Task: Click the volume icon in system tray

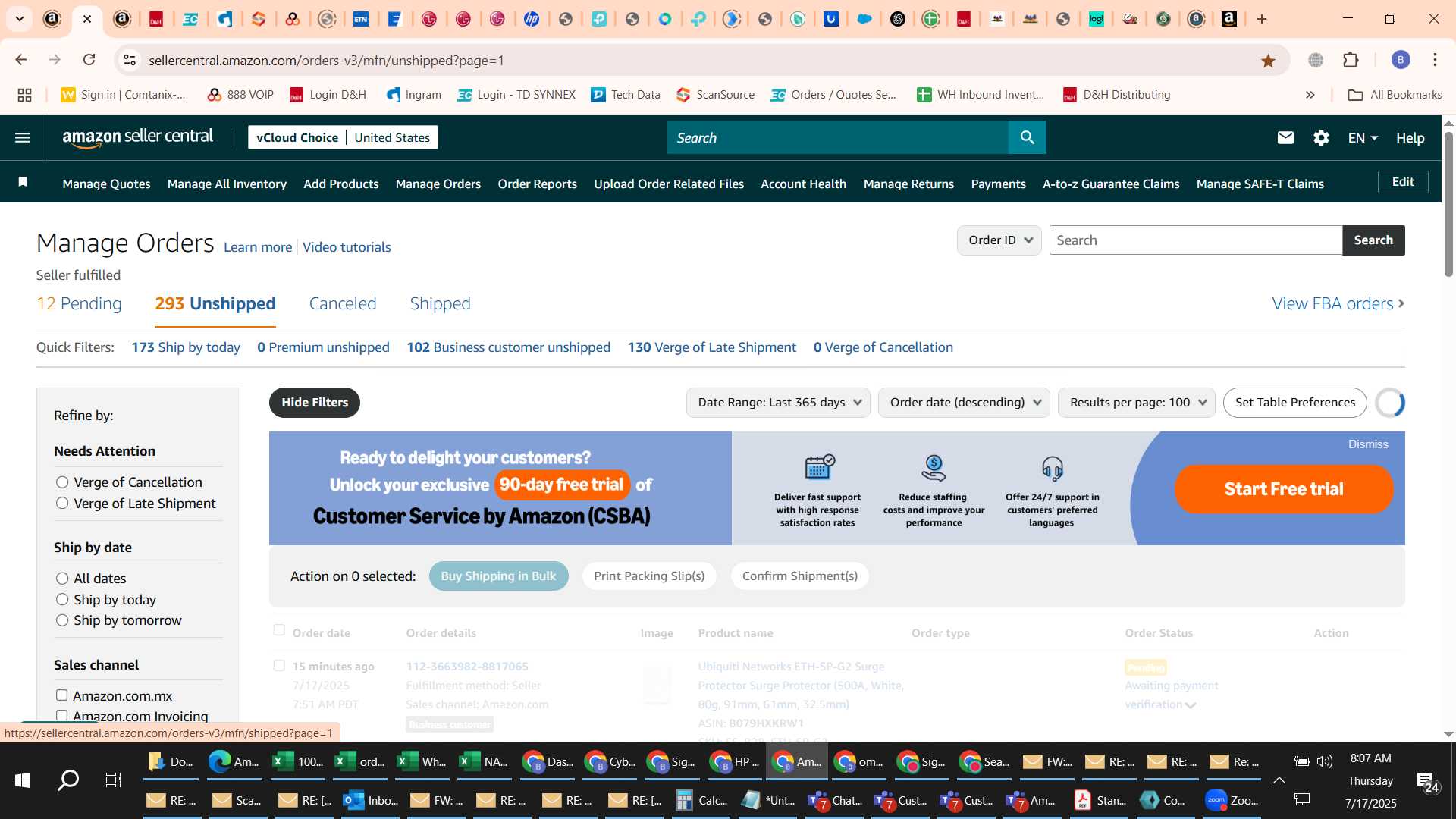Action: (x=1325, y=761)
